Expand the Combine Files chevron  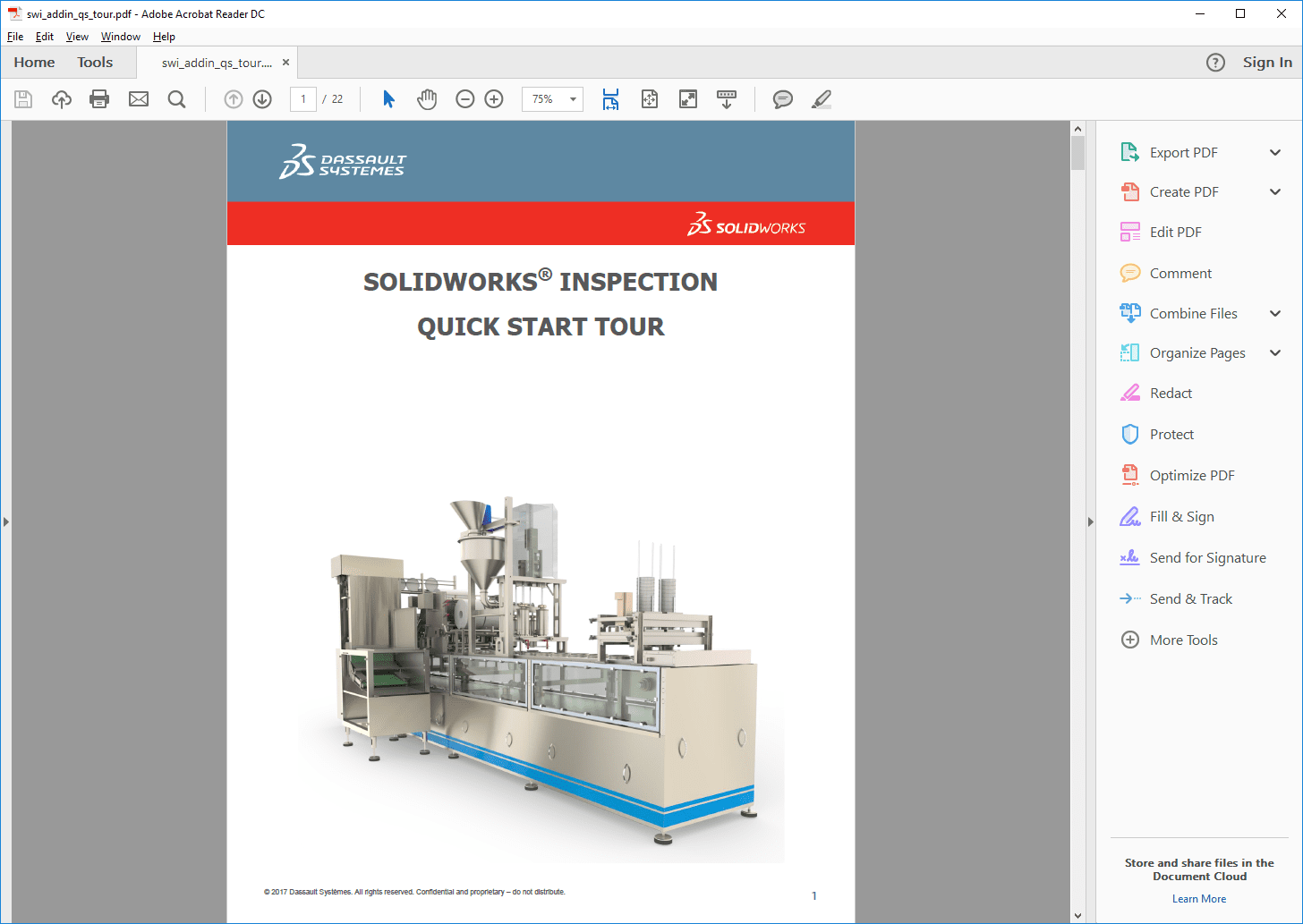coord(1275,314)
